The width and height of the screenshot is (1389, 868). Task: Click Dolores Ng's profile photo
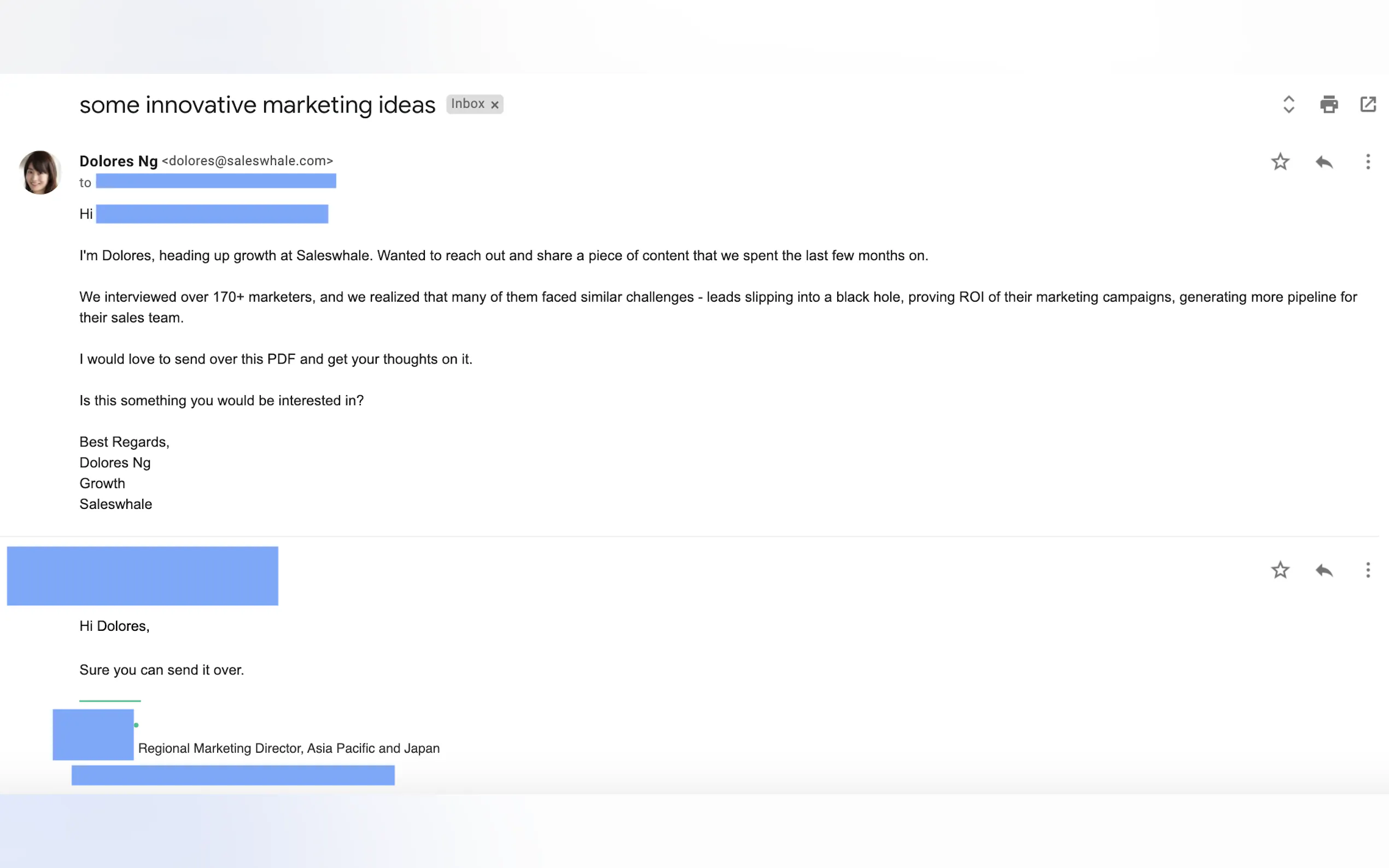(39, 172)
